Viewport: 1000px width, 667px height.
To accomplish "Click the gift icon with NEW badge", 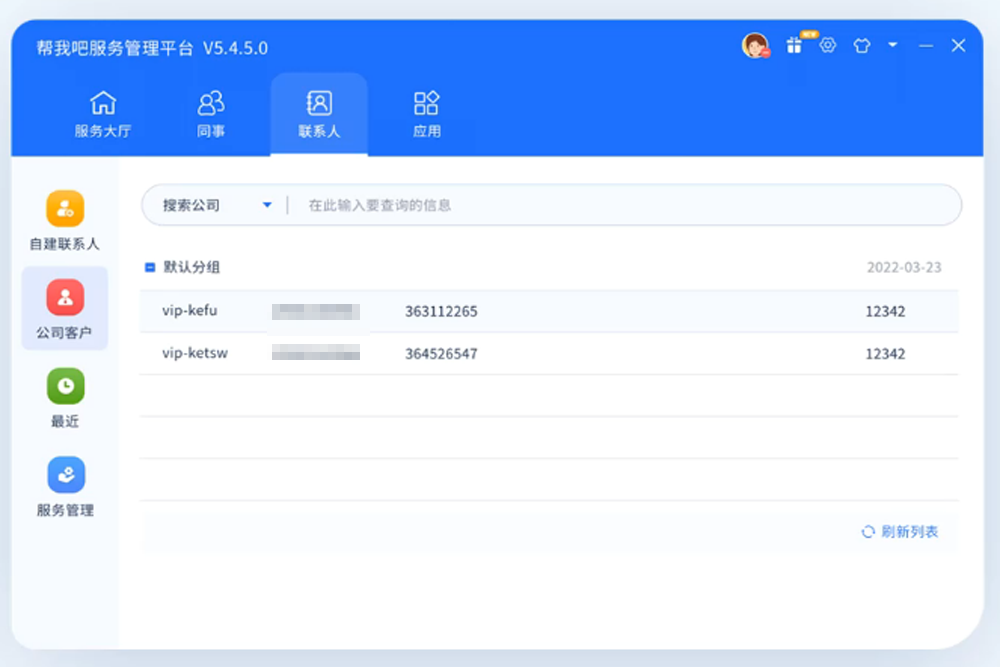I will point(795,45).
